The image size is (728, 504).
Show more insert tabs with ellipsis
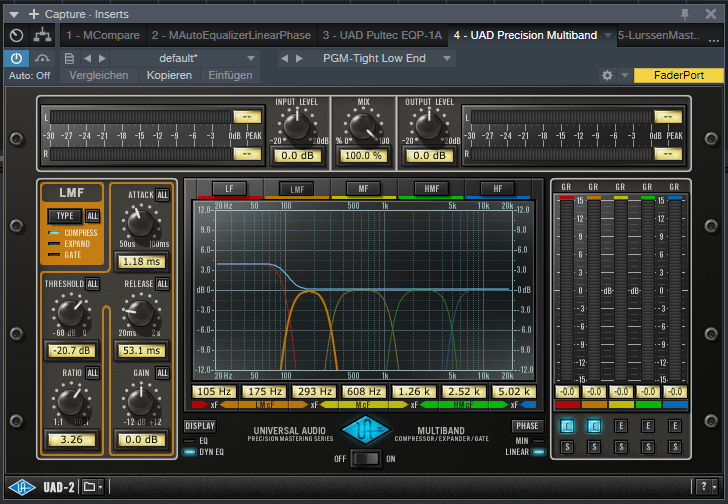point(714,39)
